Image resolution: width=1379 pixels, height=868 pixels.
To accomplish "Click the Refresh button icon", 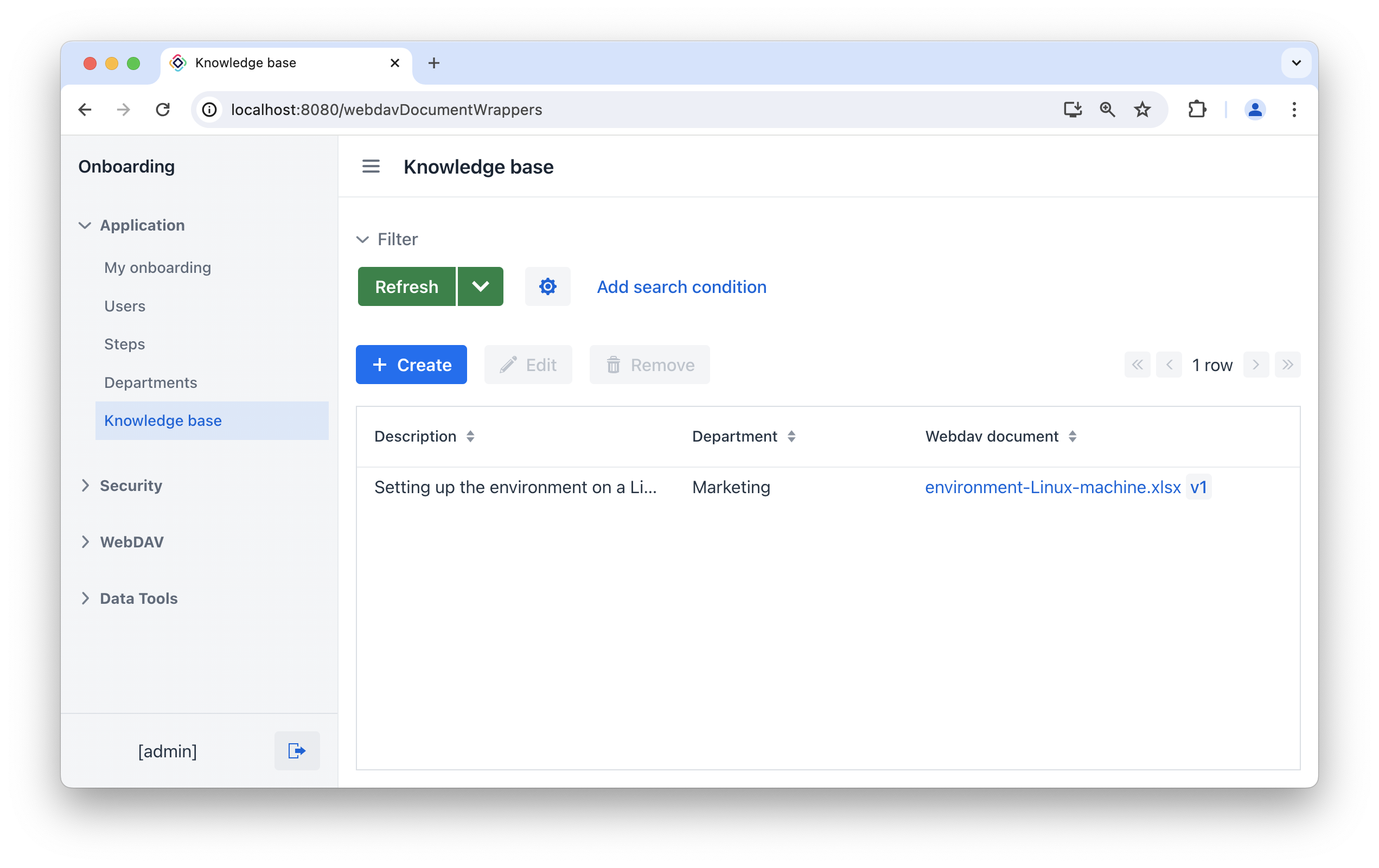I will pyautogui.click(x=406, y=287).
